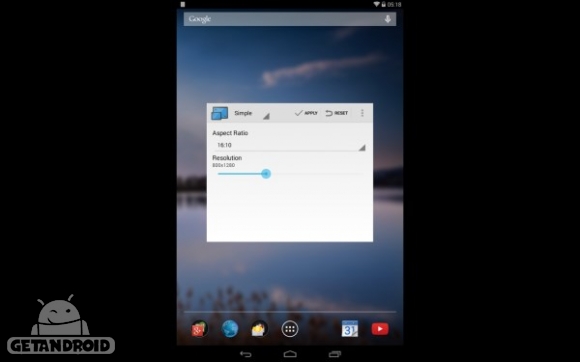580x362 pixels.
Task: Launch the browser globe icon
Action: tap(230, 329)
